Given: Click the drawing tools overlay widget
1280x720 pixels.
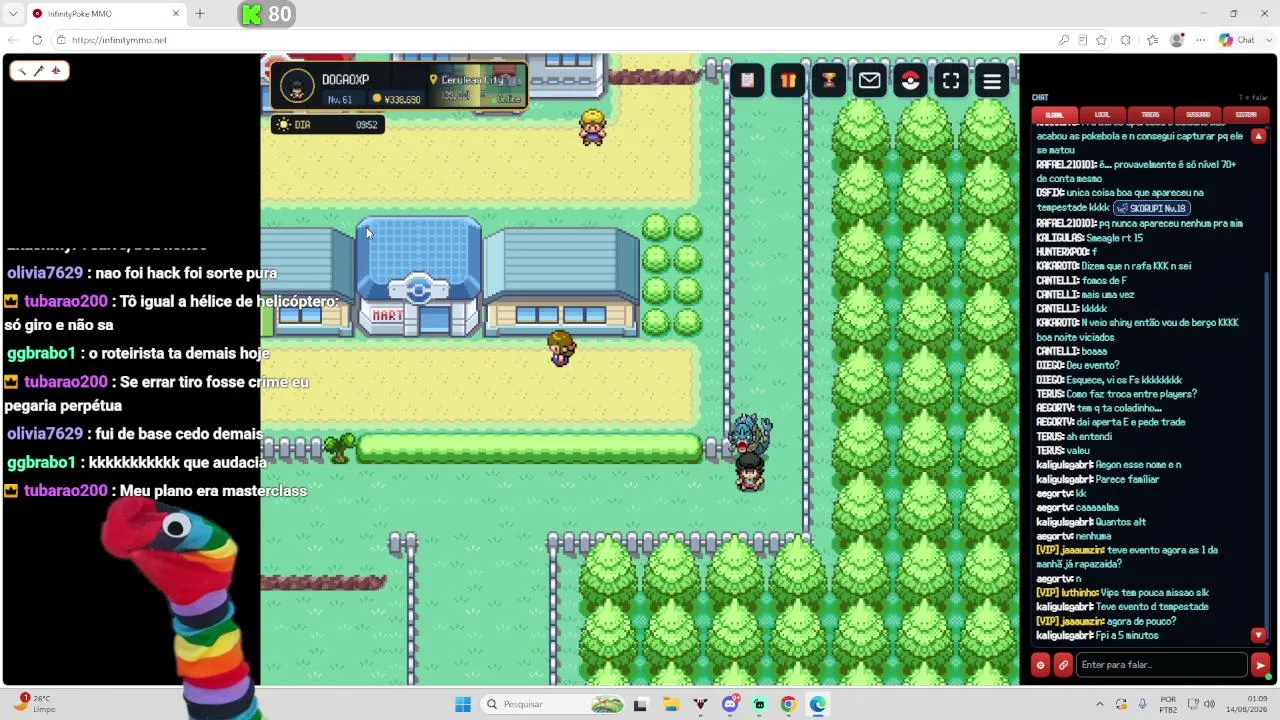Looking at the screenshot, I should 38,71.
